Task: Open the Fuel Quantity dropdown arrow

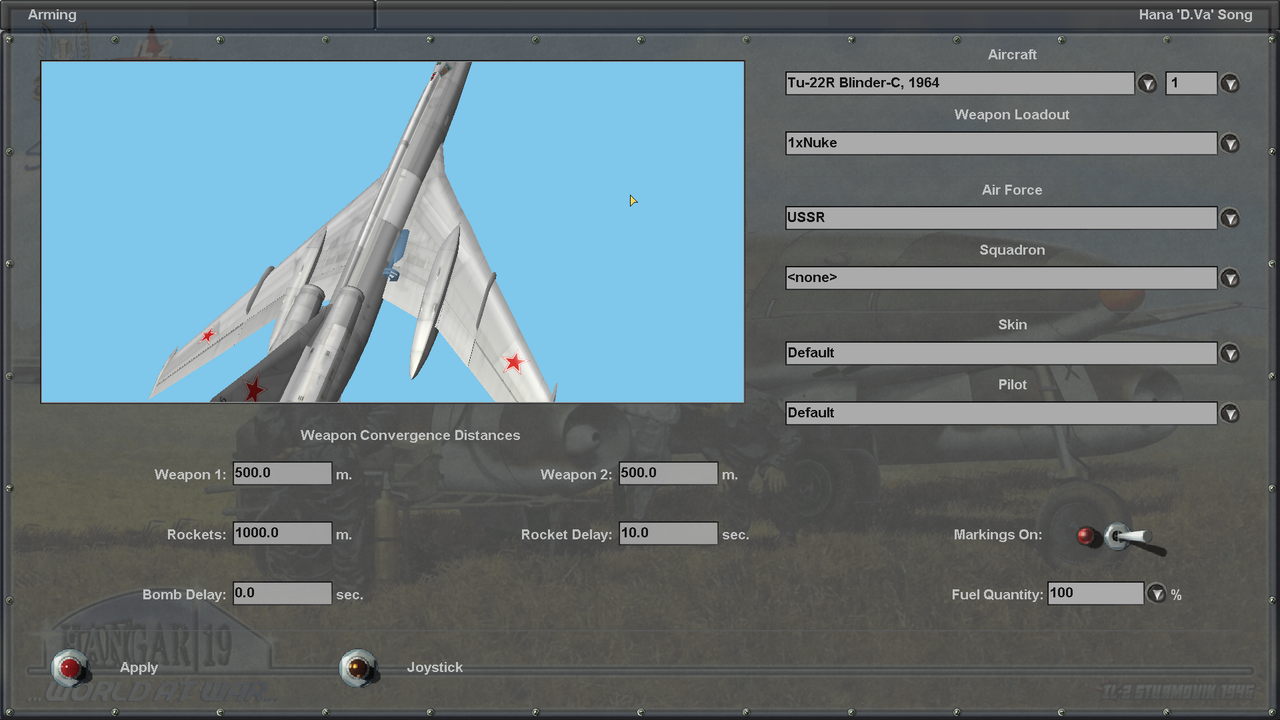Action: tap(1157, 594)
